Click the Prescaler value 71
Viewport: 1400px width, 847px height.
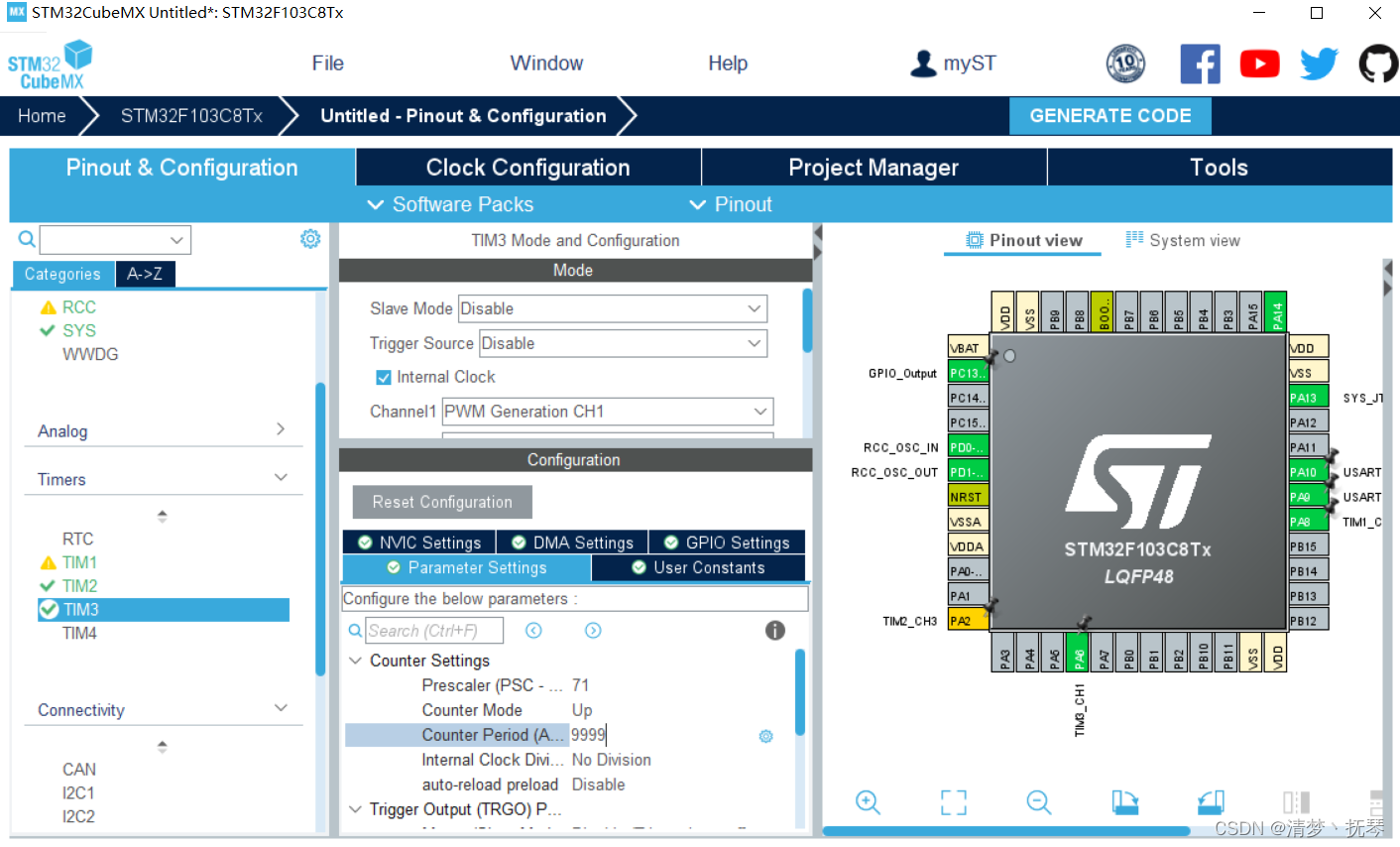pyautogui.click(x=581, y=685)
